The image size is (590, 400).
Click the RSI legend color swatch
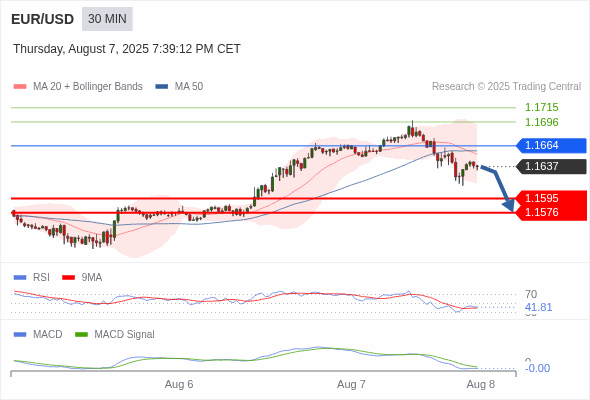click(x=20, y=278)
